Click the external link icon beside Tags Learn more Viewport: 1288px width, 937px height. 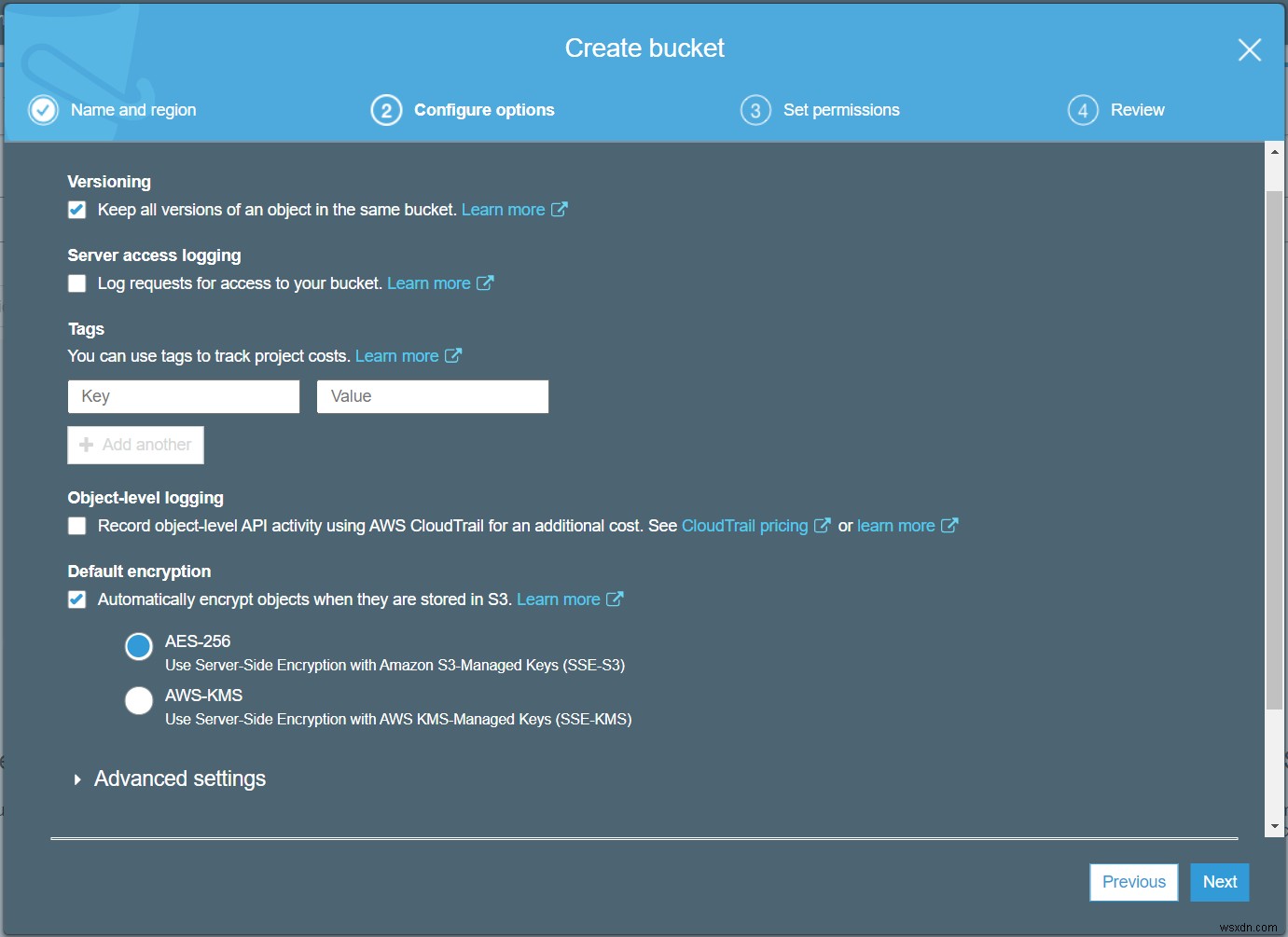point(454,355)
